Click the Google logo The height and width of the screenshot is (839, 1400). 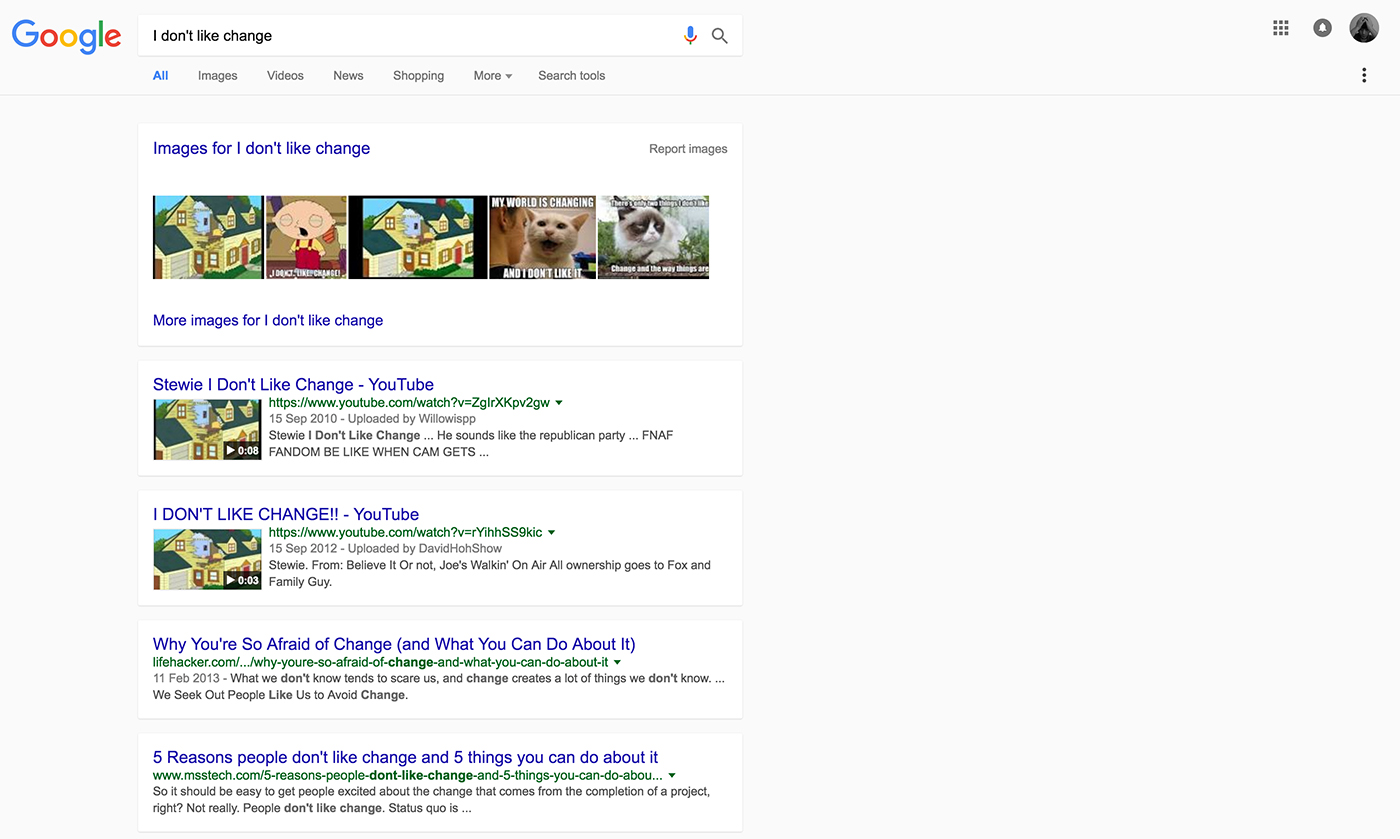[66, 36]
